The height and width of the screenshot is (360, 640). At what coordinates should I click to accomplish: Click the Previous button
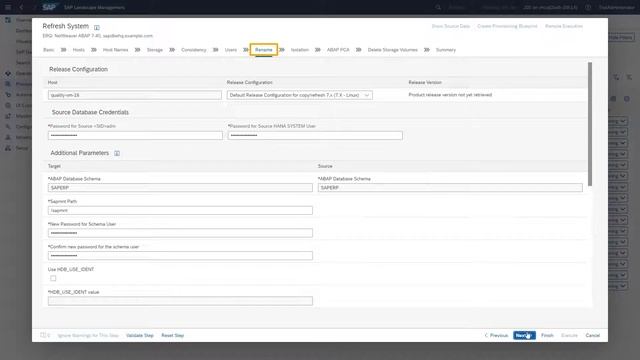click(x=496, y=335)
